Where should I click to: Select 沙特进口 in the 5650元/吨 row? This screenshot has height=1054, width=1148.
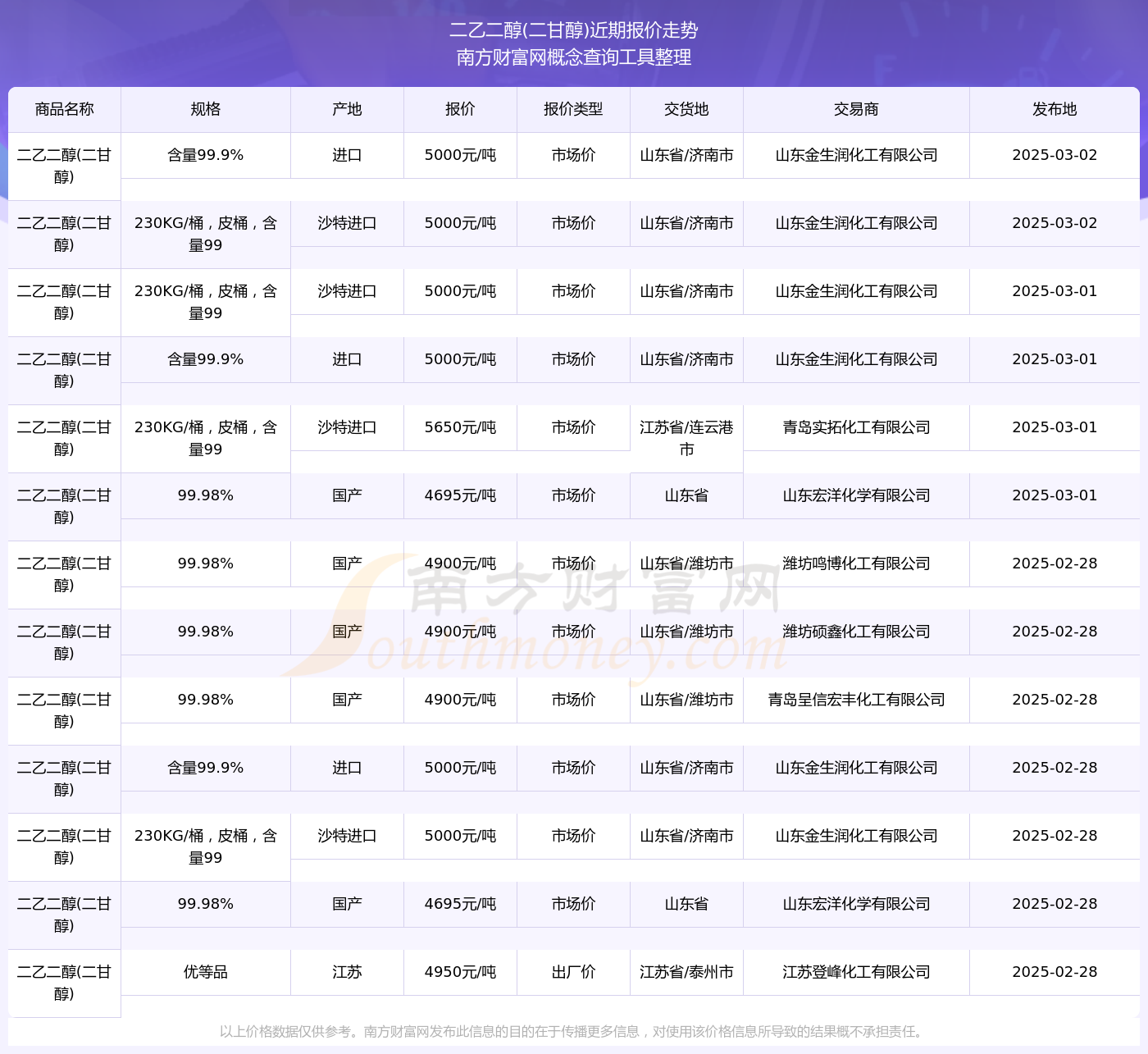tap(347, 427)
